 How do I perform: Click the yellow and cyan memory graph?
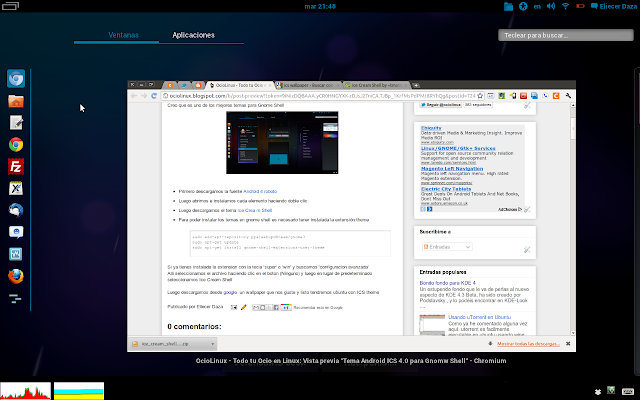pos(79,391)
